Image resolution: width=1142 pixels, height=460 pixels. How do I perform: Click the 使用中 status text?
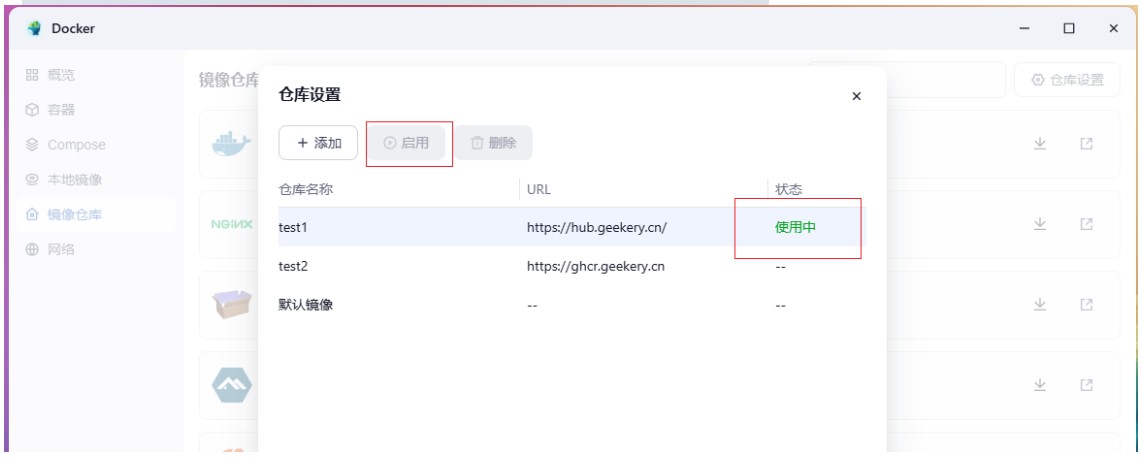coord(795,227)
